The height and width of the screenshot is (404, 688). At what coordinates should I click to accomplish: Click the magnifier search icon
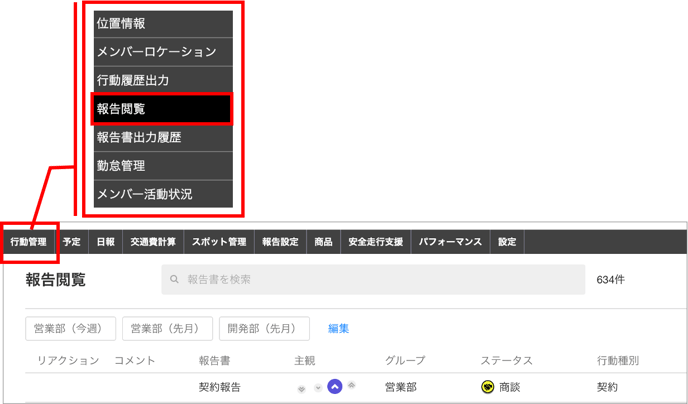(174, 279)
